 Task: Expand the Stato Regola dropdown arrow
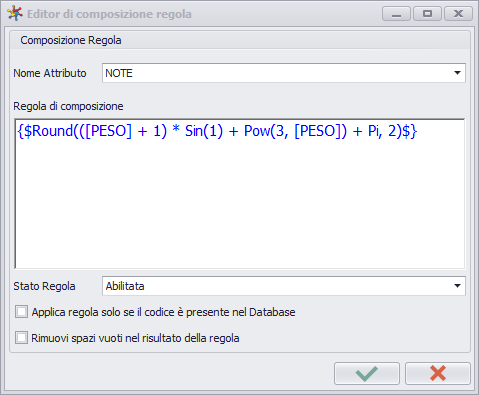[457, 286]
